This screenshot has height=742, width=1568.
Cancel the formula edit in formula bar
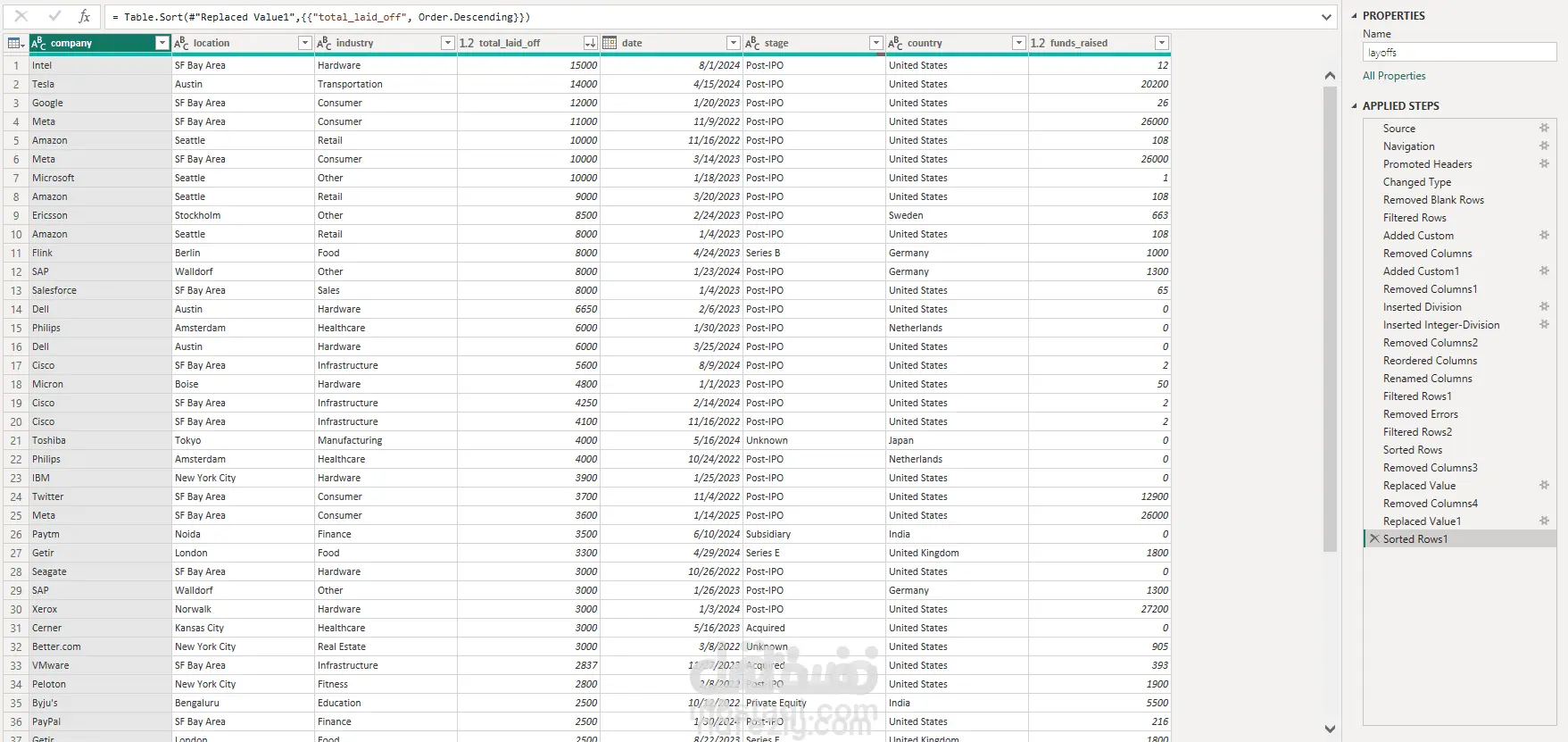[21, 16]
